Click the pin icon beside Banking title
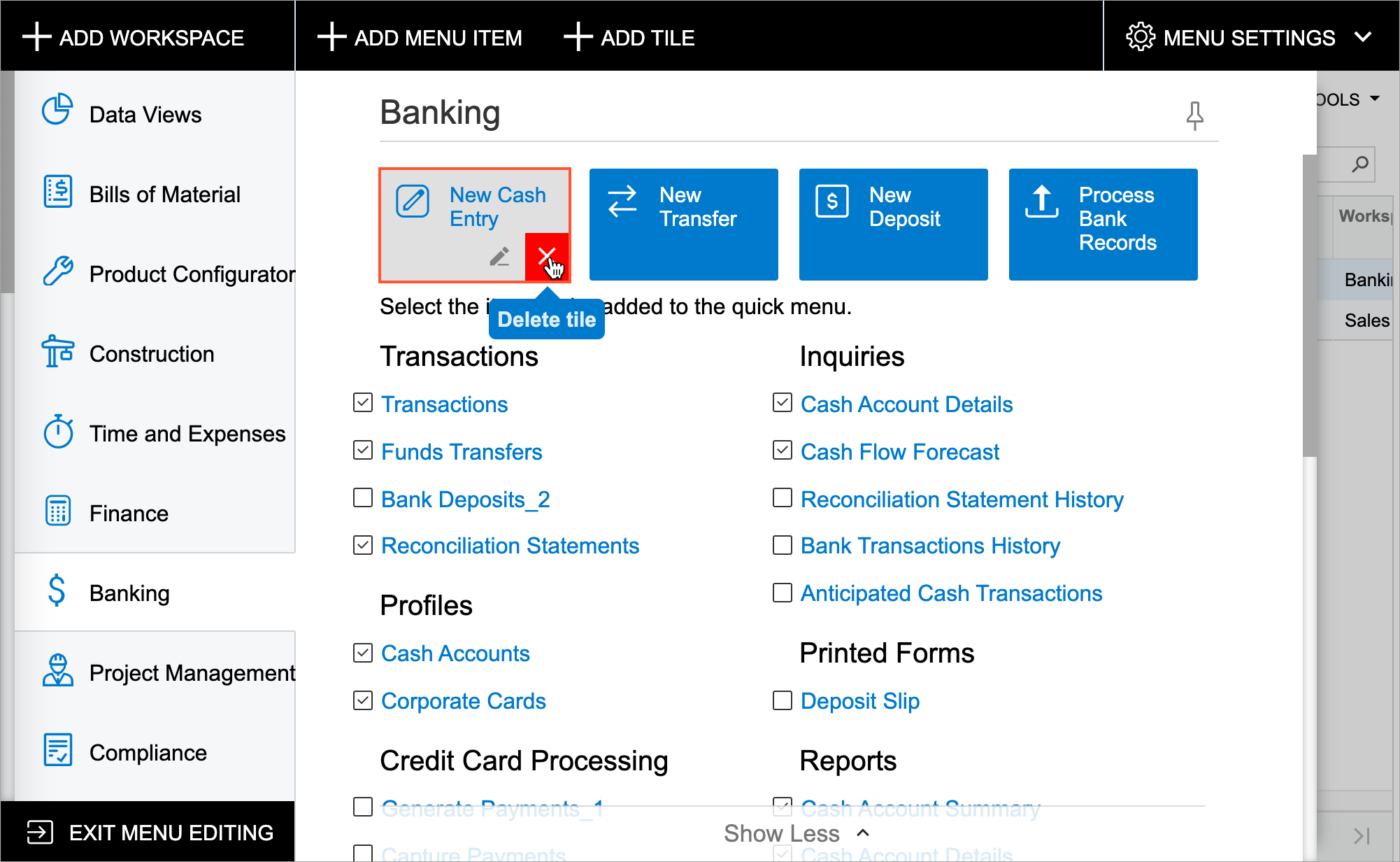 (x=1194, y=115)
